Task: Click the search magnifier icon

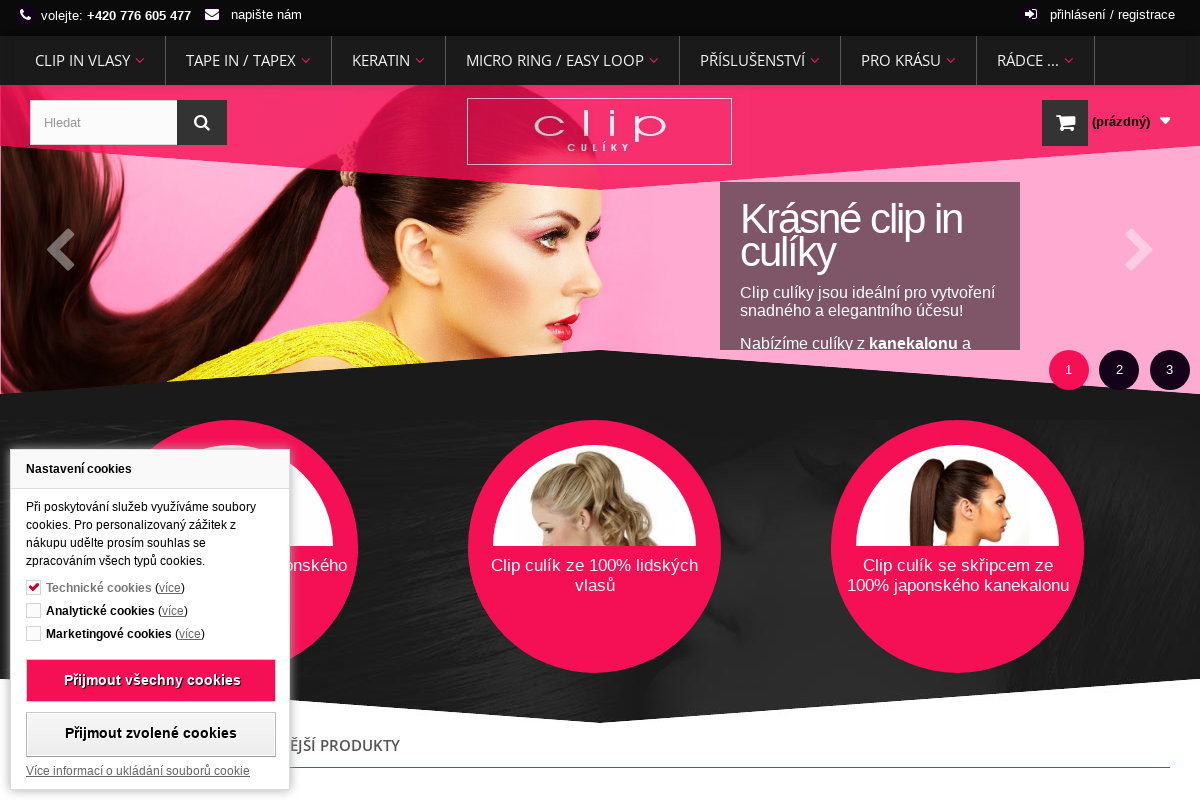Action: pos(202,122)
